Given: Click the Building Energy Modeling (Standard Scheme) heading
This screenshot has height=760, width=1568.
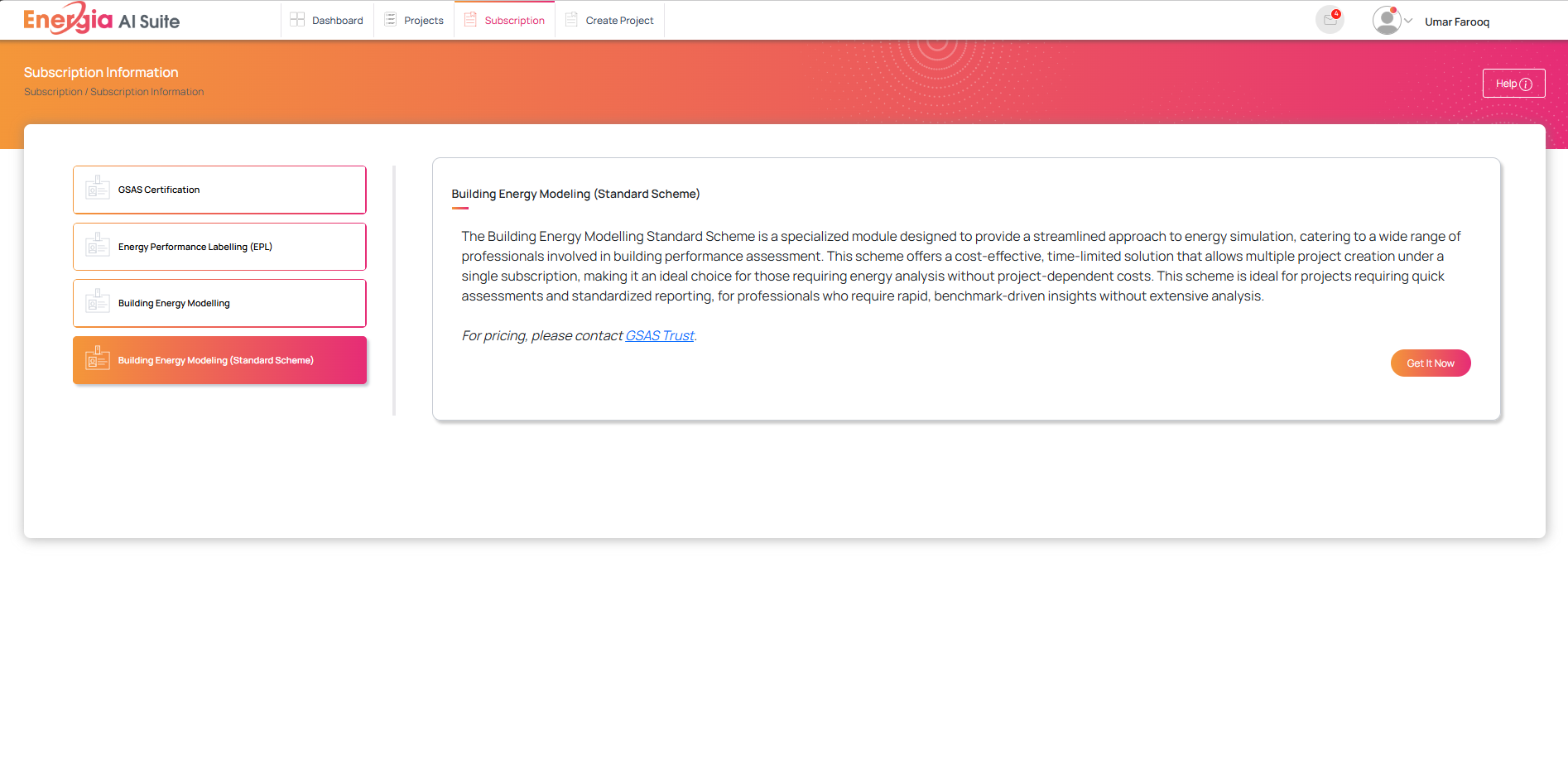Looking at the screenshot, I should click(x=575, y=194).
